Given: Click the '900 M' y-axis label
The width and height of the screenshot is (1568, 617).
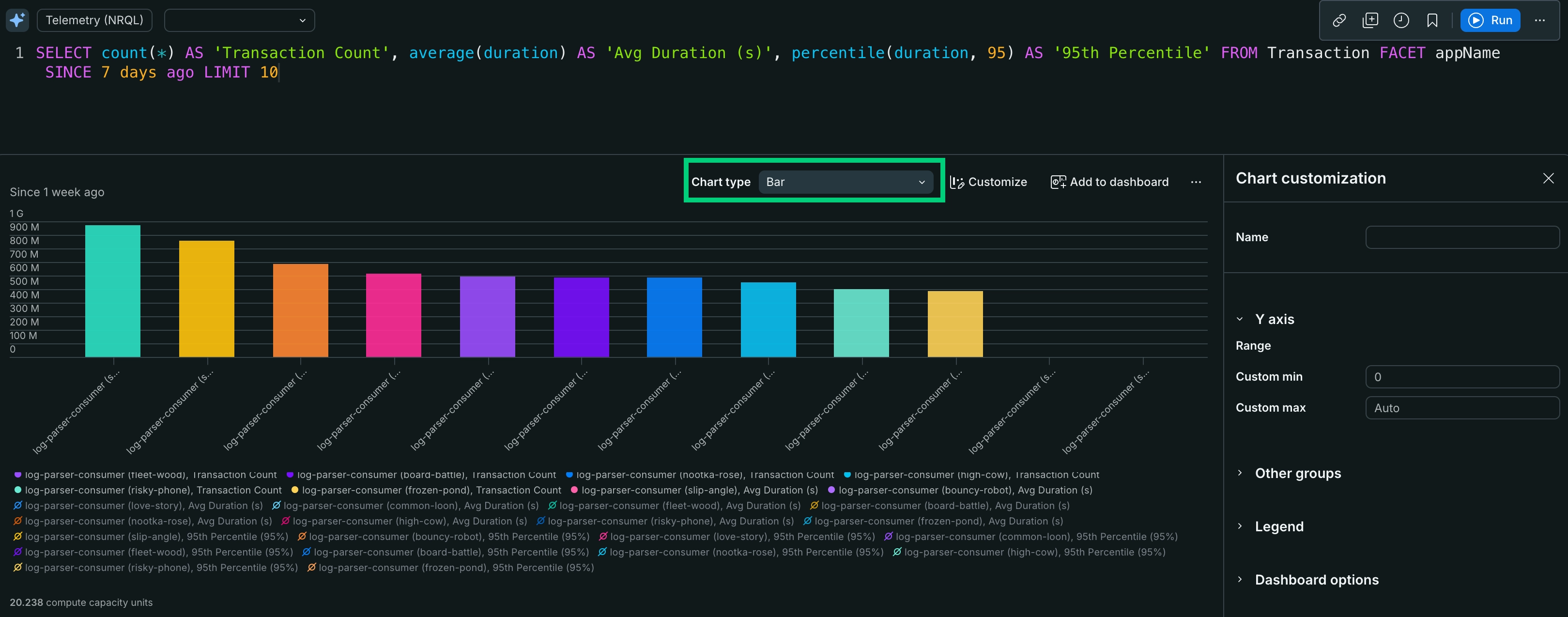Looking at the screenshot, I should coord(24,227).
